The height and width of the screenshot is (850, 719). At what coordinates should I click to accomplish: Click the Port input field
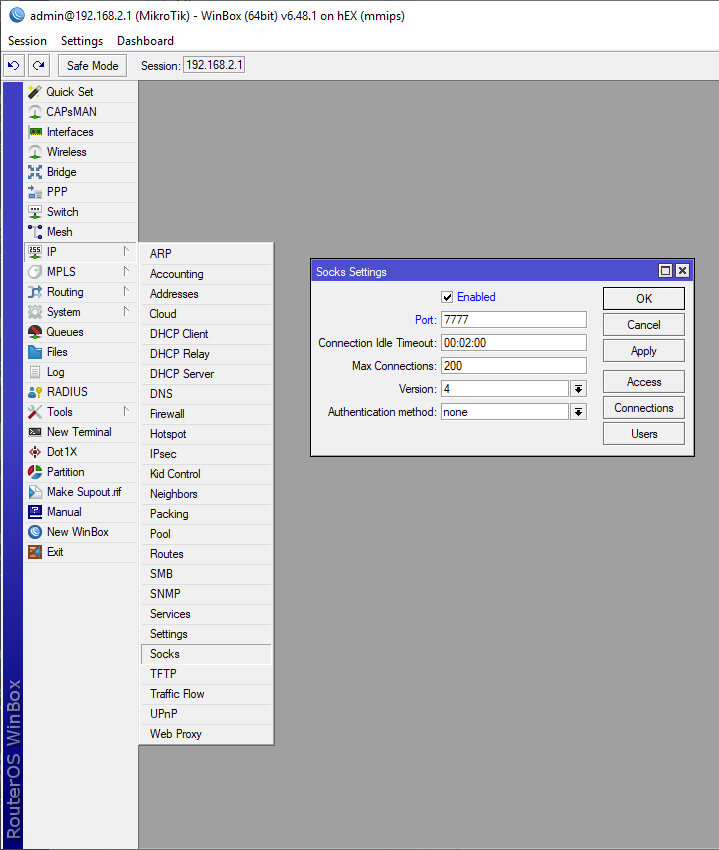tap(513, 320)
